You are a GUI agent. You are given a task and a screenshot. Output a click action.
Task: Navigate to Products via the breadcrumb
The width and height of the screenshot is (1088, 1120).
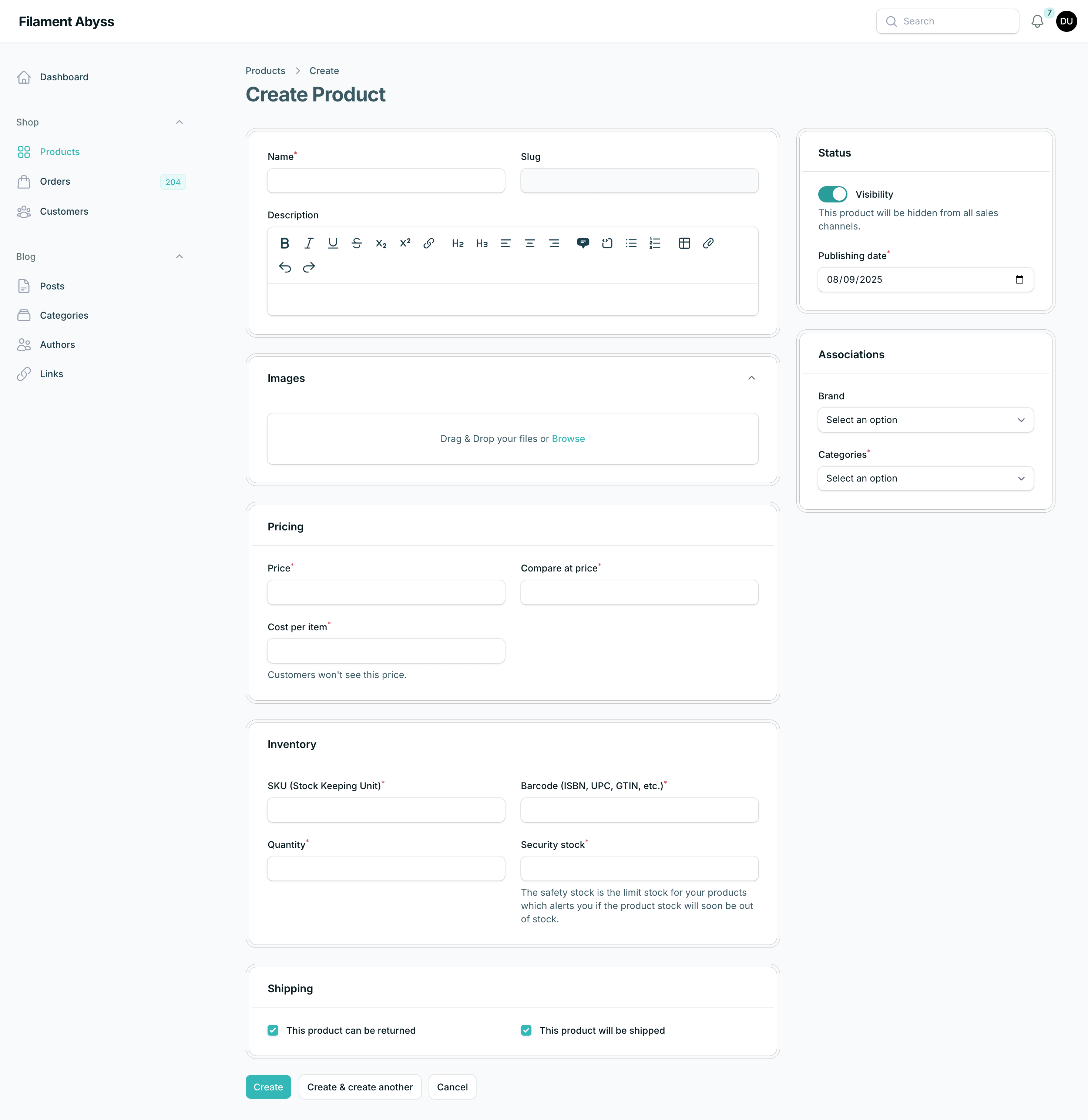[x=265, y=70]
